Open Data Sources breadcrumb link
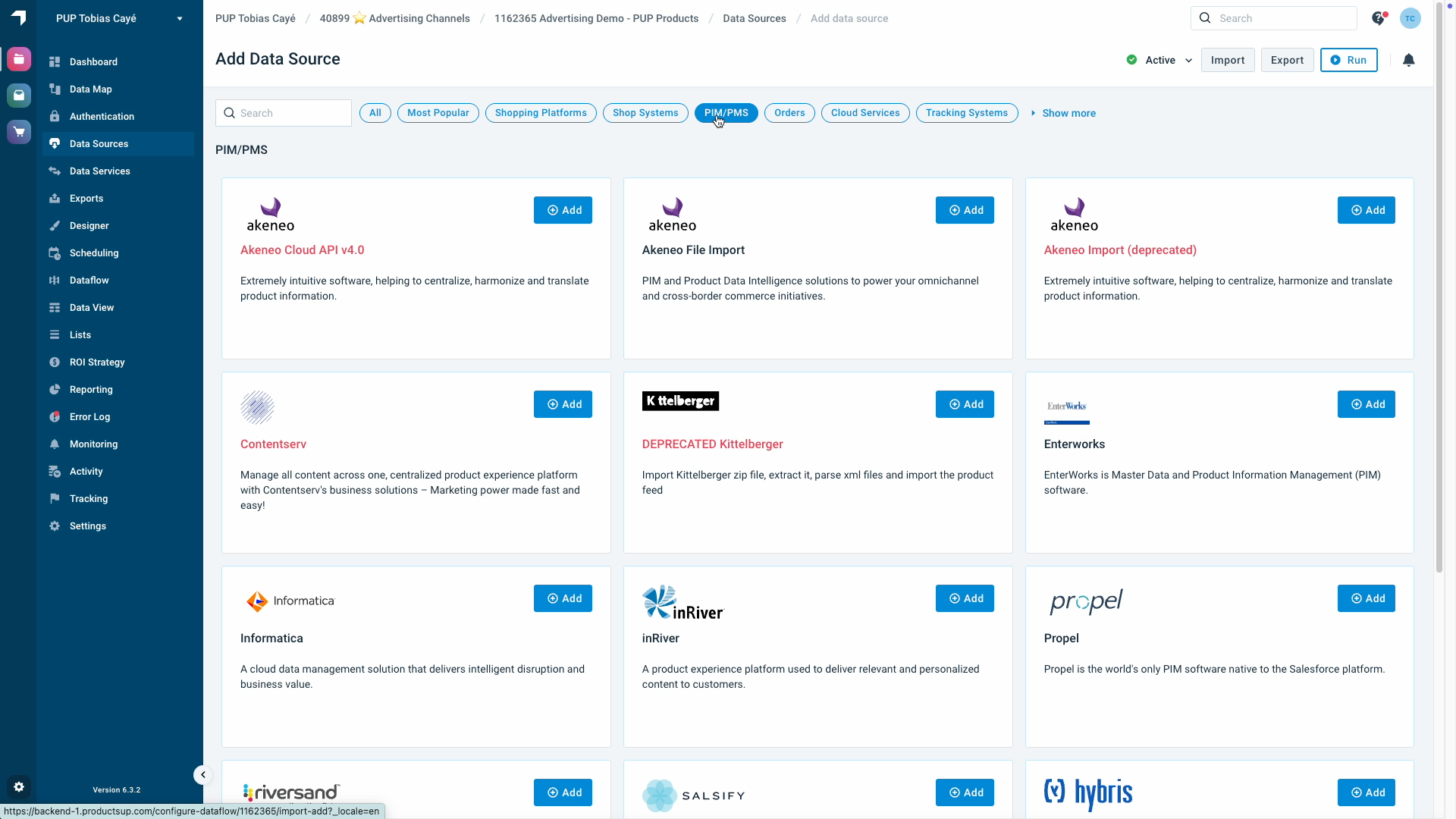Viewport: 1456px width, 819px height. (755, 18)
